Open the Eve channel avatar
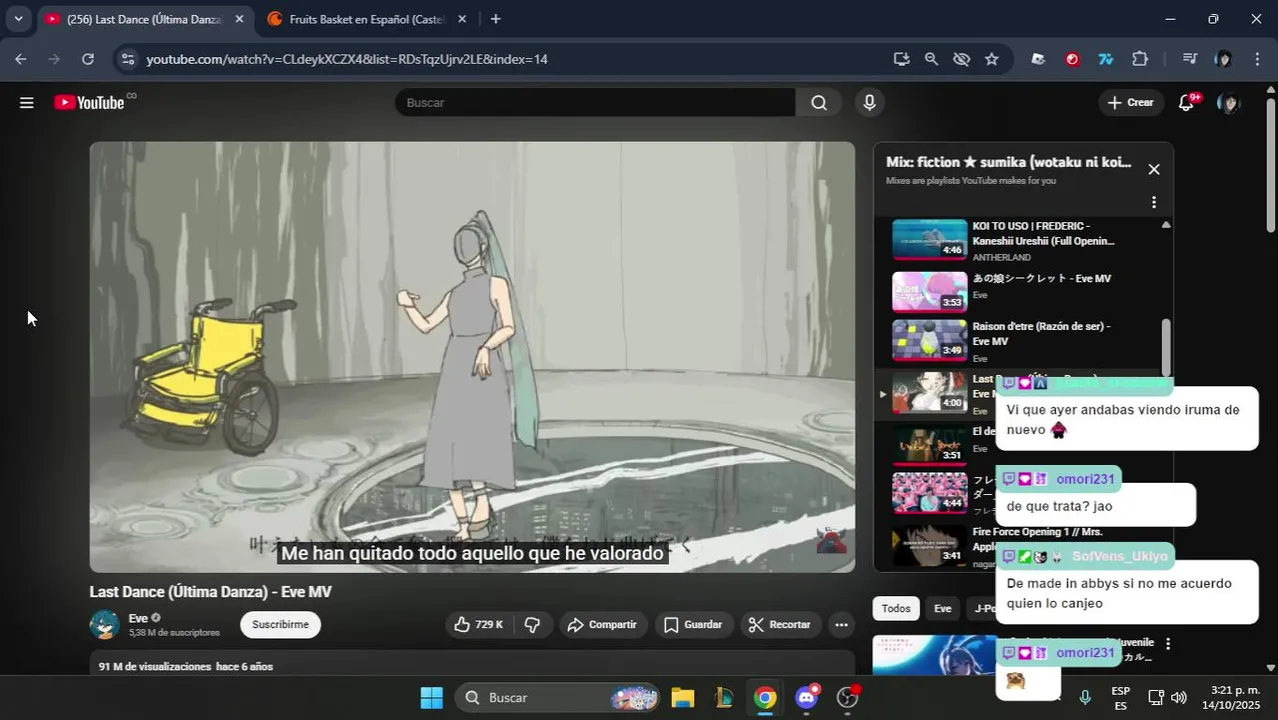Viewport: 1278px width, 720px height. coord(105,624)
